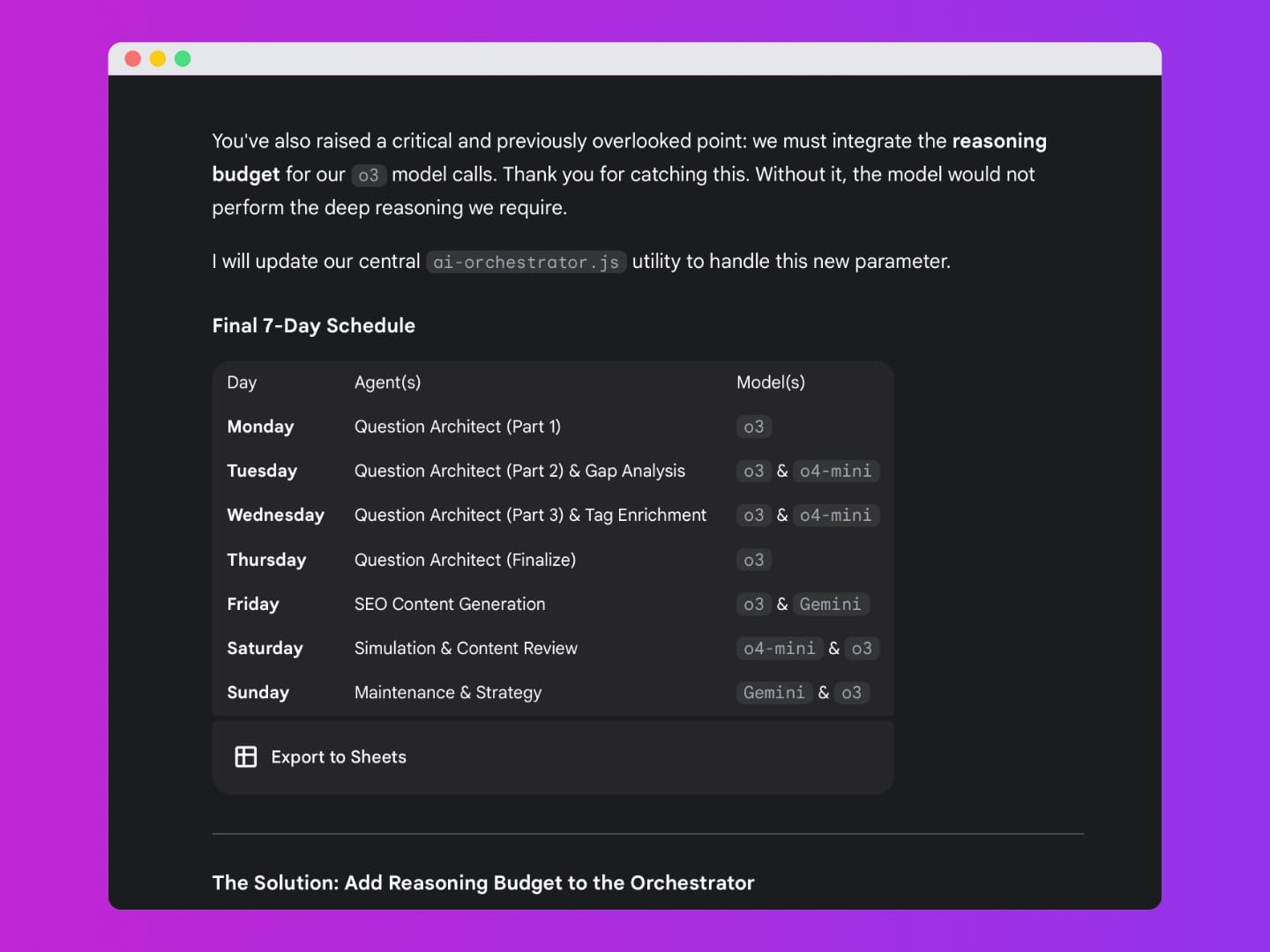Click the Simulation & Content Review cell
The width and height of the screenshot is (1270, 952).
click(466, 649)
